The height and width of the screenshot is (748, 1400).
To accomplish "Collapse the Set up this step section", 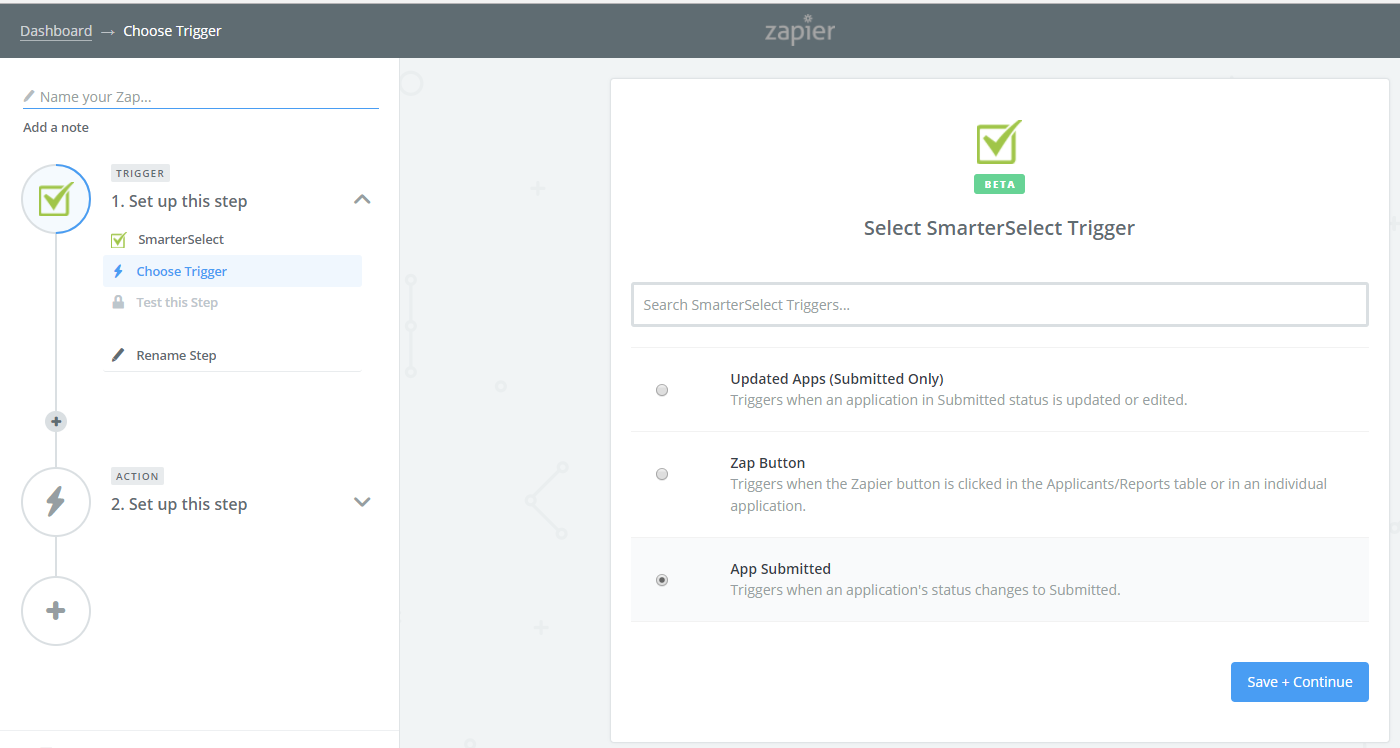I will (x=362, y=199).
